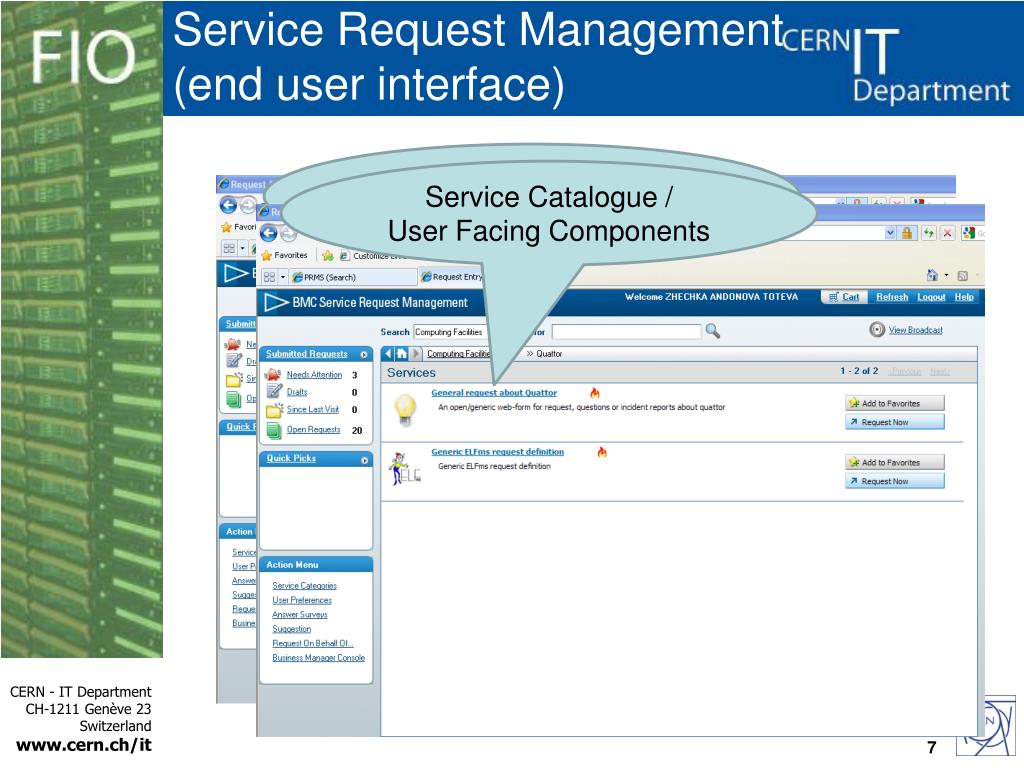Collapse the Quick Picks panel
1024x768 pixels.
pos(364,460)
